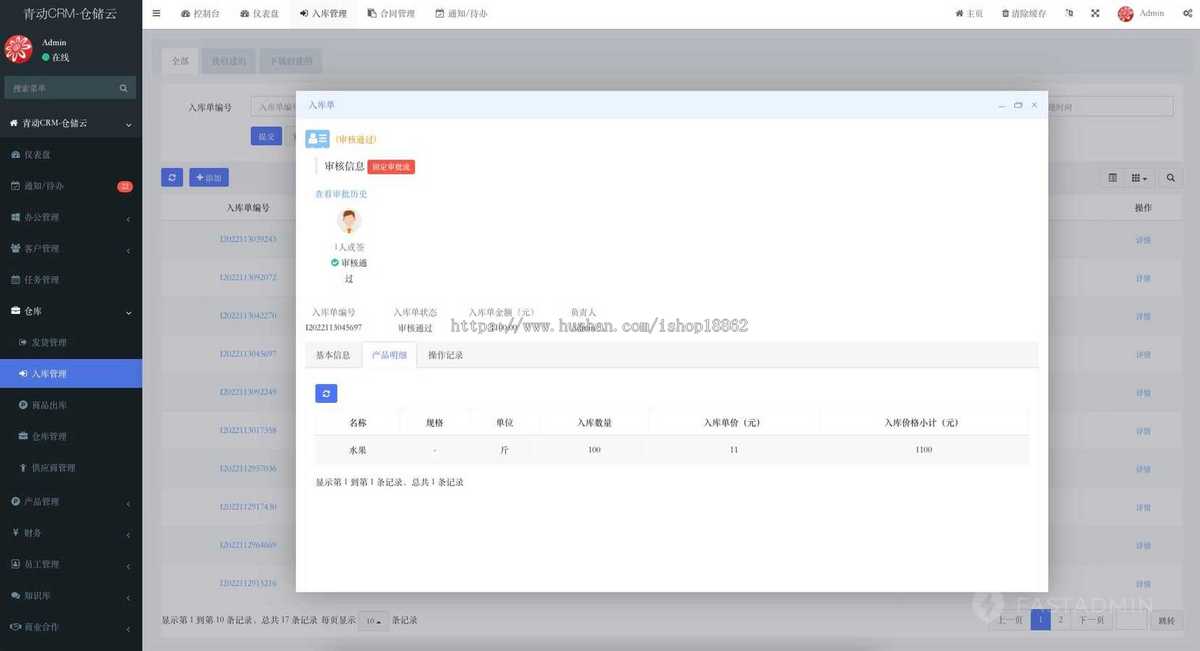Open the search panel via the magnifier icon
This screenshot has height=651, width=1200.
1170,177
